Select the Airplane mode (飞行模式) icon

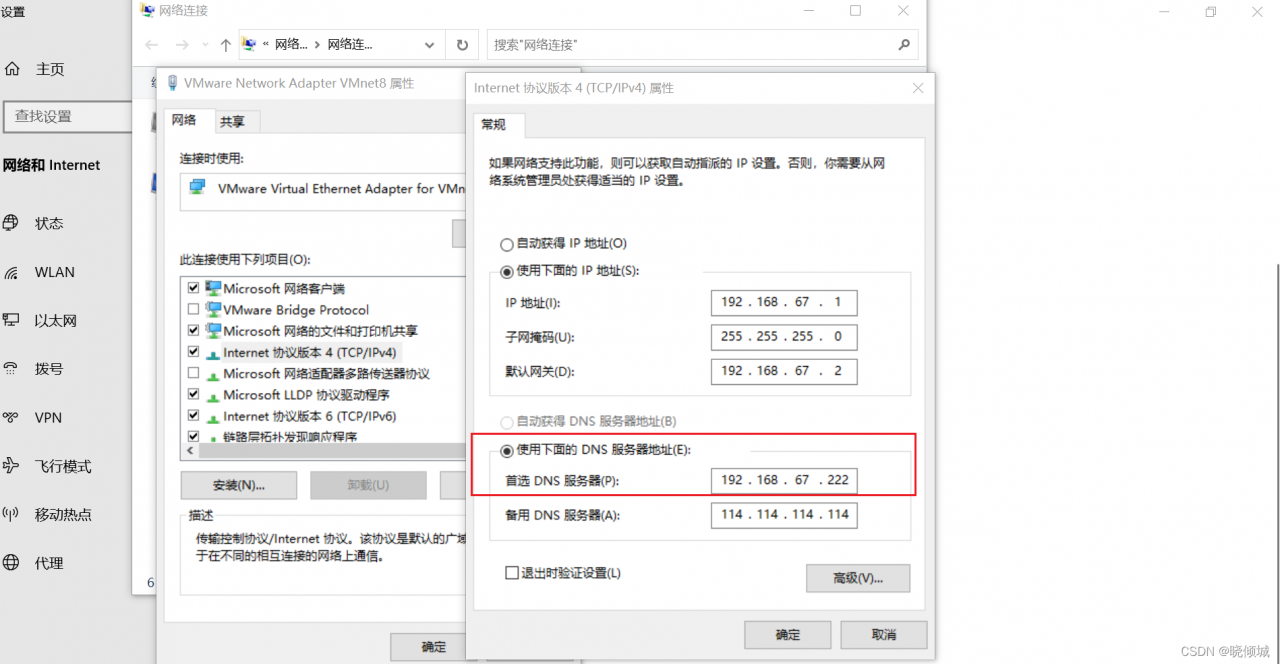[x=12, y=466]
